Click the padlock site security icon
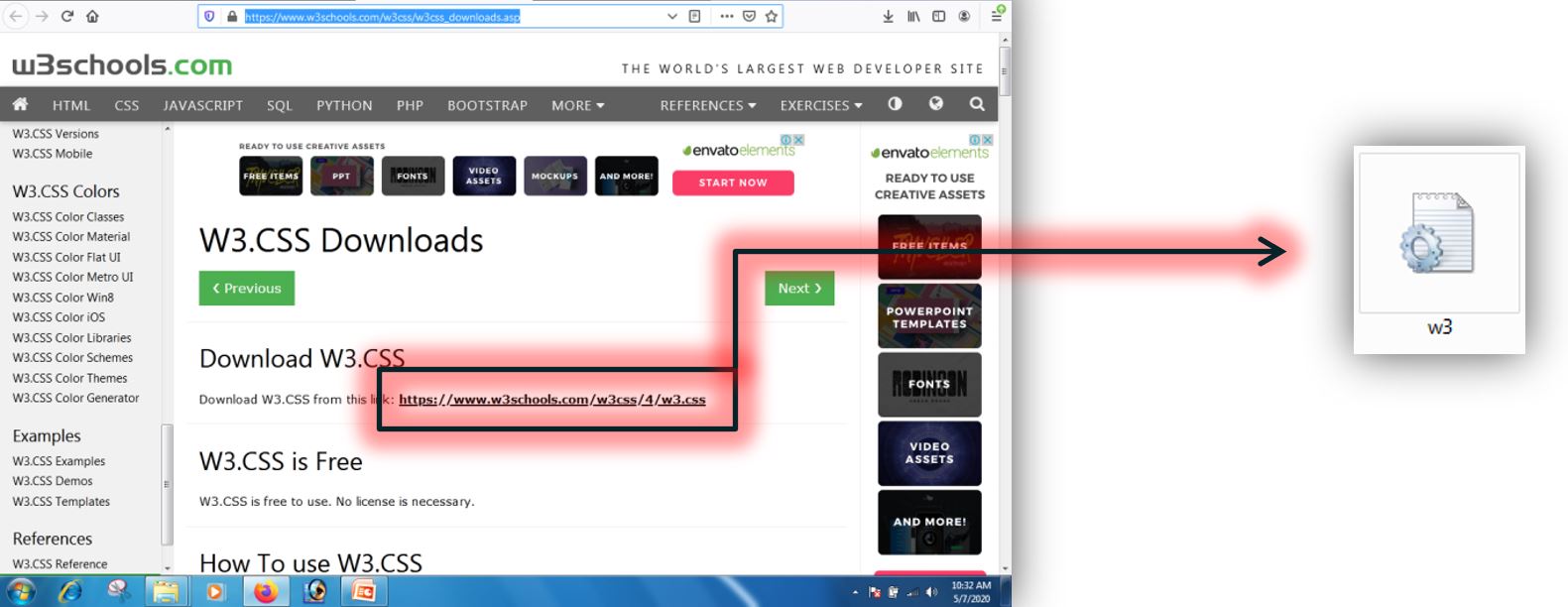 (232, 16)
